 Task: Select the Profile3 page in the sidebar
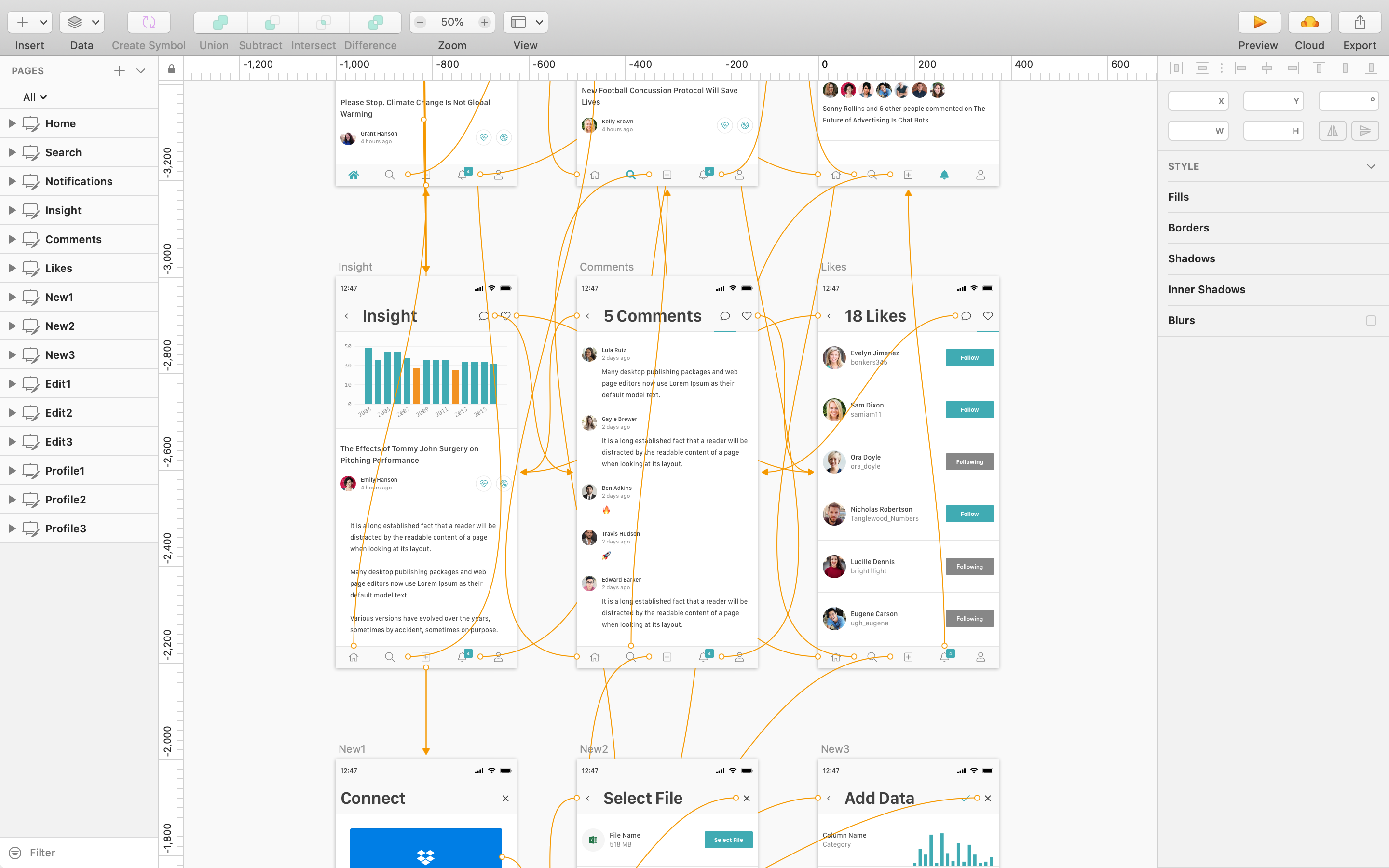(79, 528)
